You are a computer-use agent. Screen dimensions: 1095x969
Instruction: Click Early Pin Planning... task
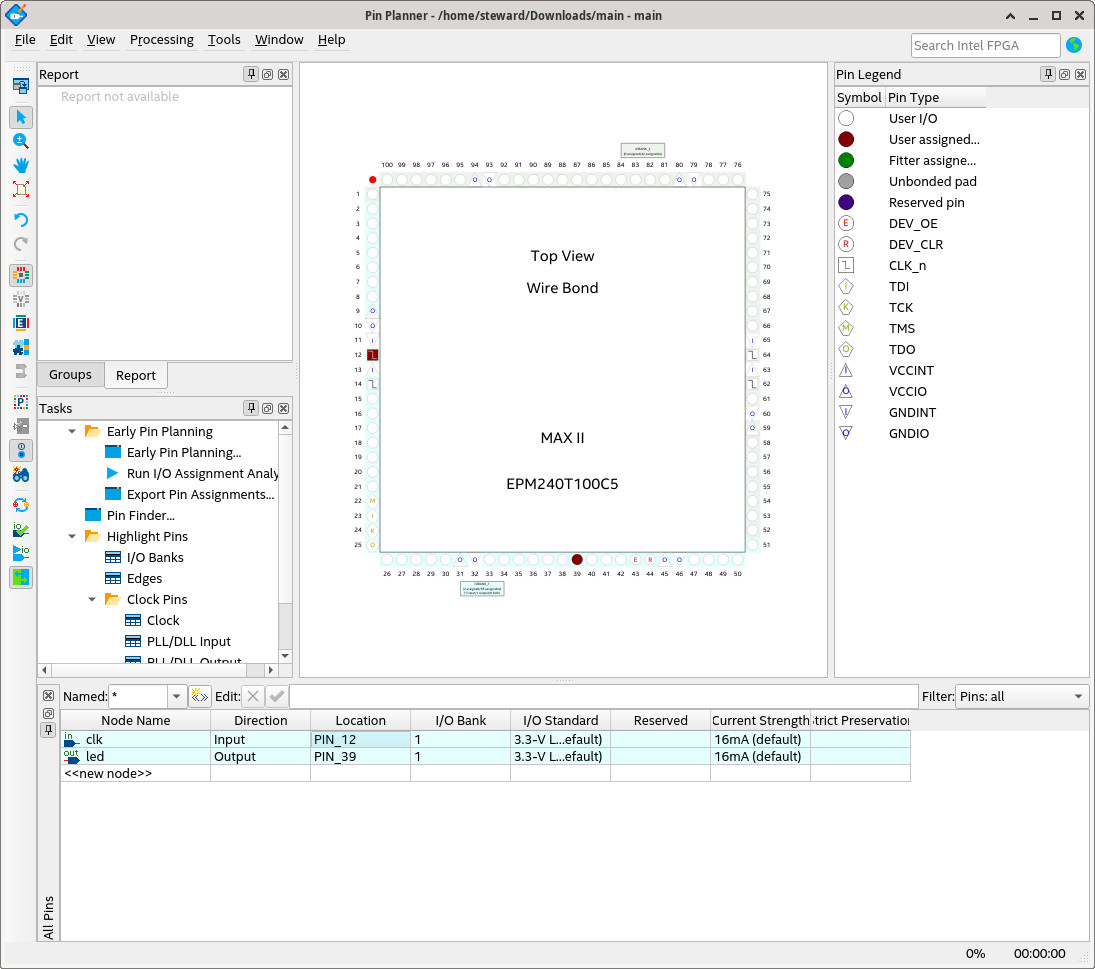(x=184, y=452)
